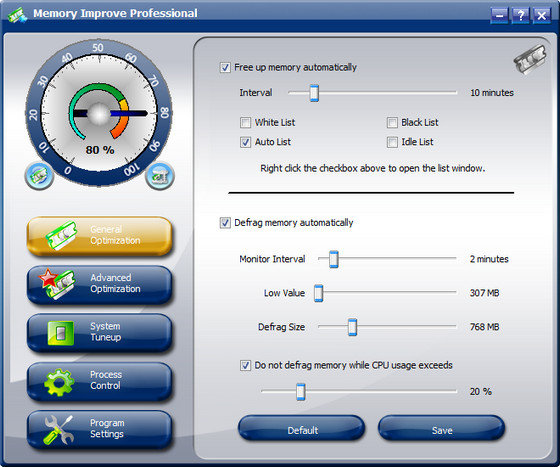Click the '10 minutes' interval value
The image size is (560, 467).
pyautogui.click(x=492, y=93)
